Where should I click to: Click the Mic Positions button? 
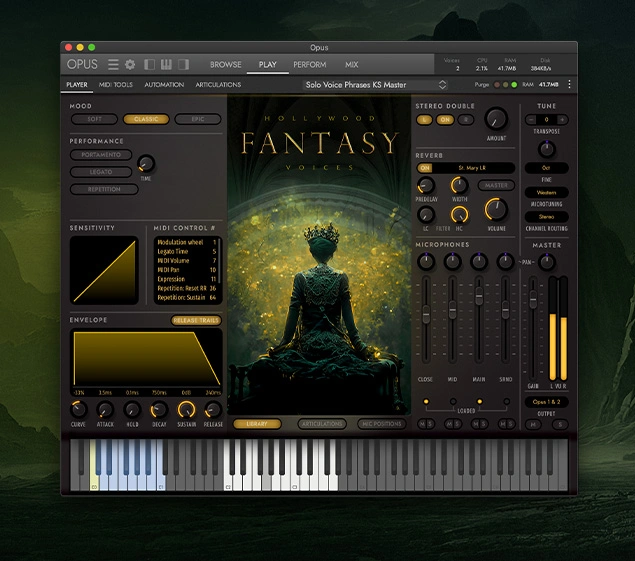tap(382, 424)
